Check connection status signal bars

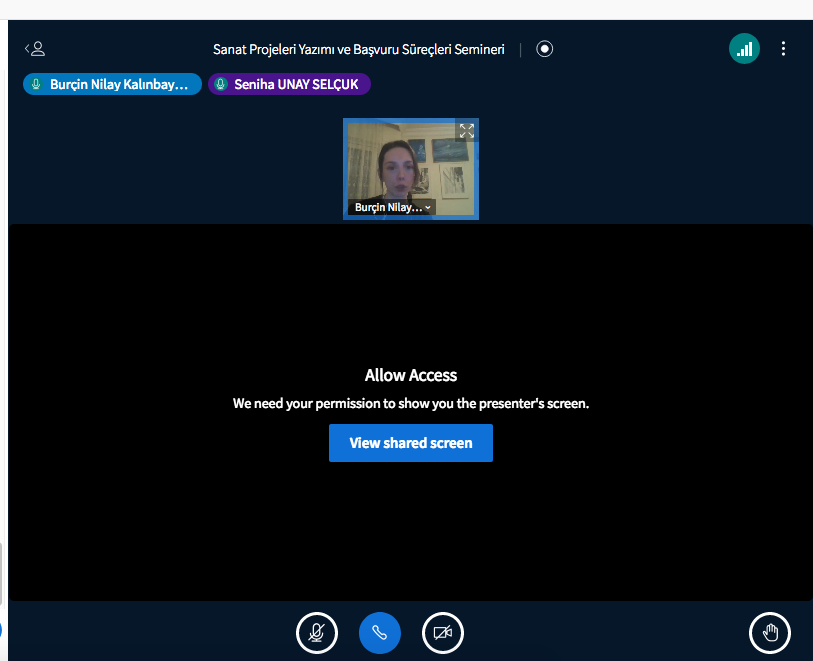coord(744,49)
